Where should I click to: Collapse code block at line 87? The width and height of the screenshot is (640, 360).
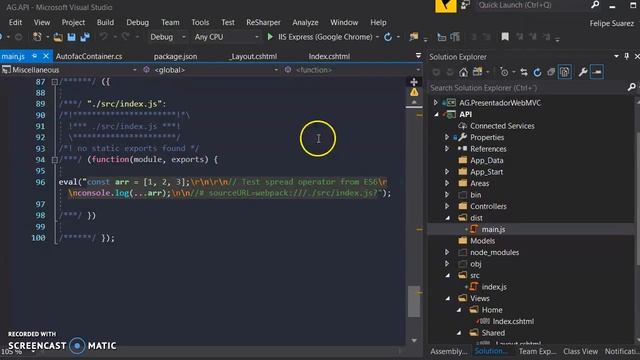(55, 82)
